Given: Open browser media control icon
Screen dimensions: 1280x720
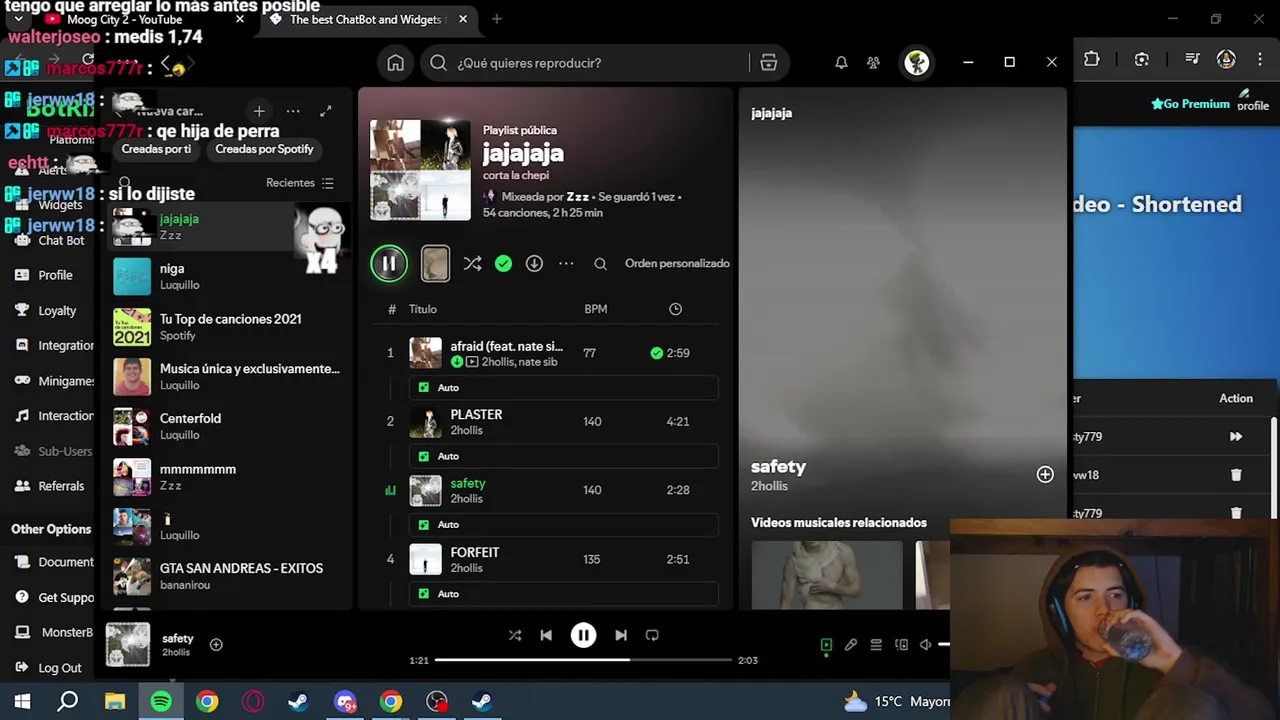Looking at the screenshot, I should click(1192, 59).
